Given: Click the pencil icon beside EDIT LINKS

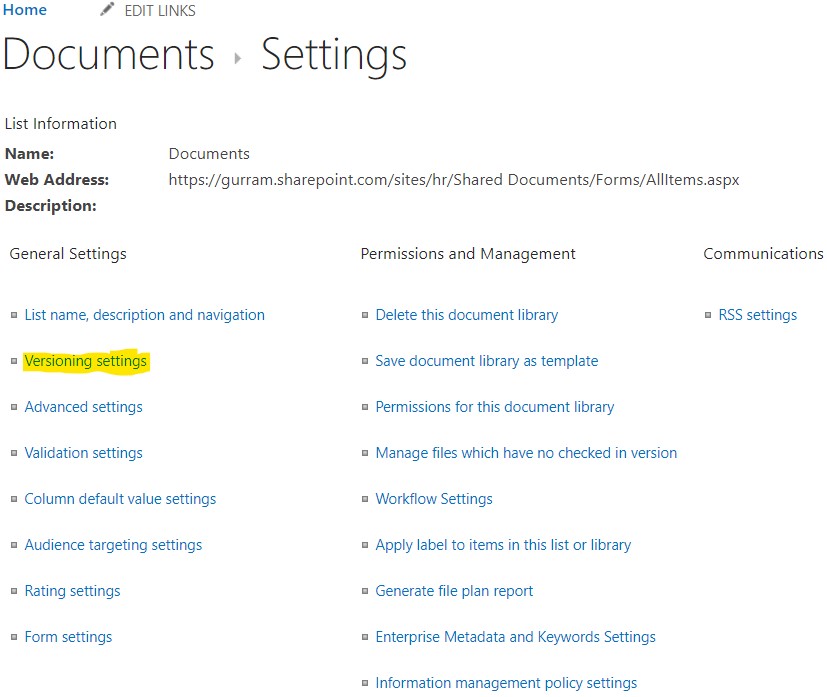Looking at the screenshot, I should click(x=108, y=9).
